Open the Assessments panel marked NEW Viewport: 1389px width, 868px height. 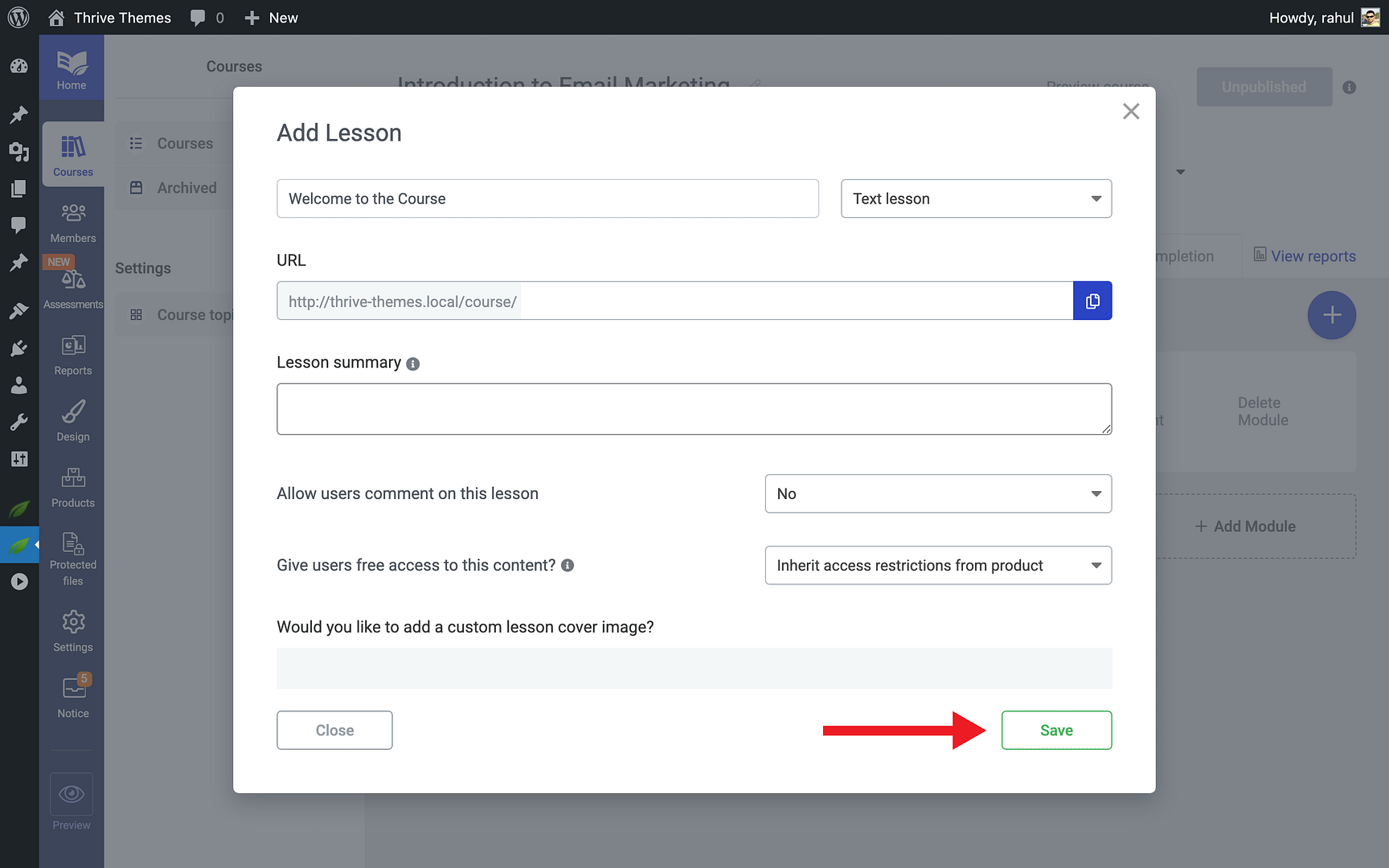[72, 281]
